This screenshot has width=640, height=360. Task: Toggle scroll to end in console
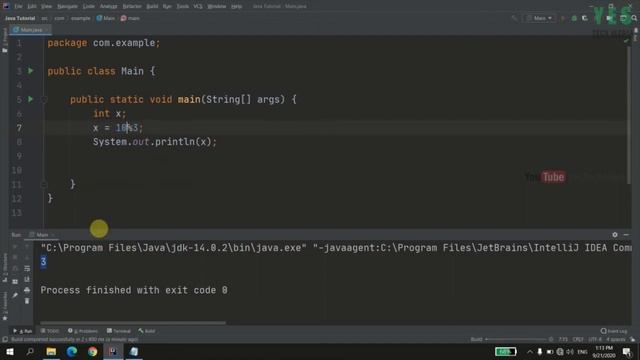[27, 279]
